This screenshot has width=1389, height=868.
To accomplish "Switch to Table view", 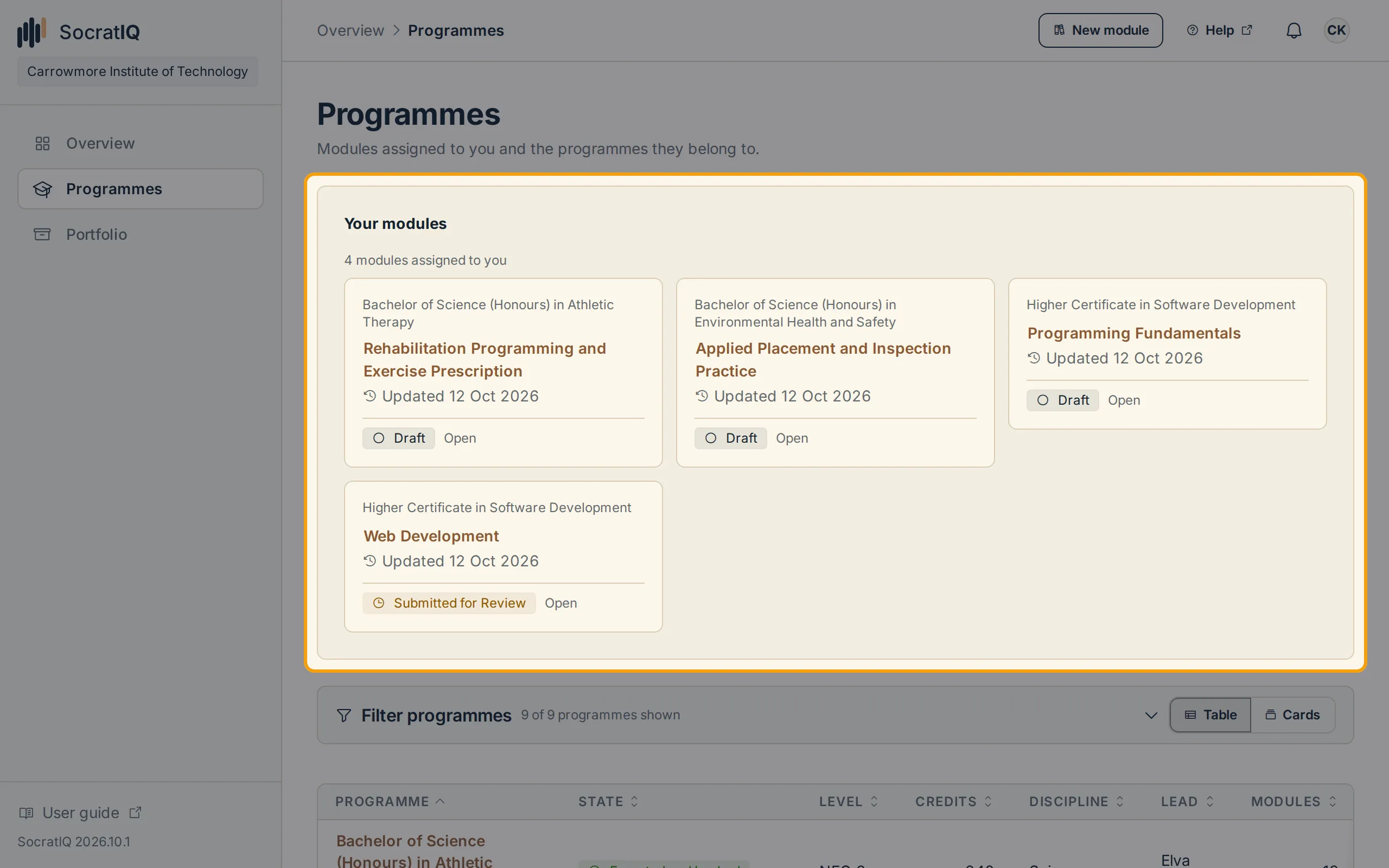I will click(1210, 714).
